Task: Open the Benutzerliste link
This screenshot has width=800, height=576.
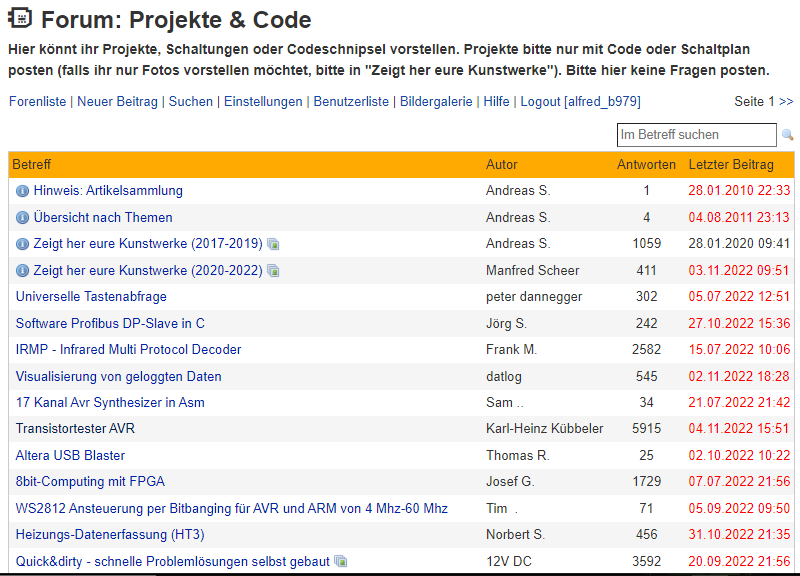Action: pos(351,102)
